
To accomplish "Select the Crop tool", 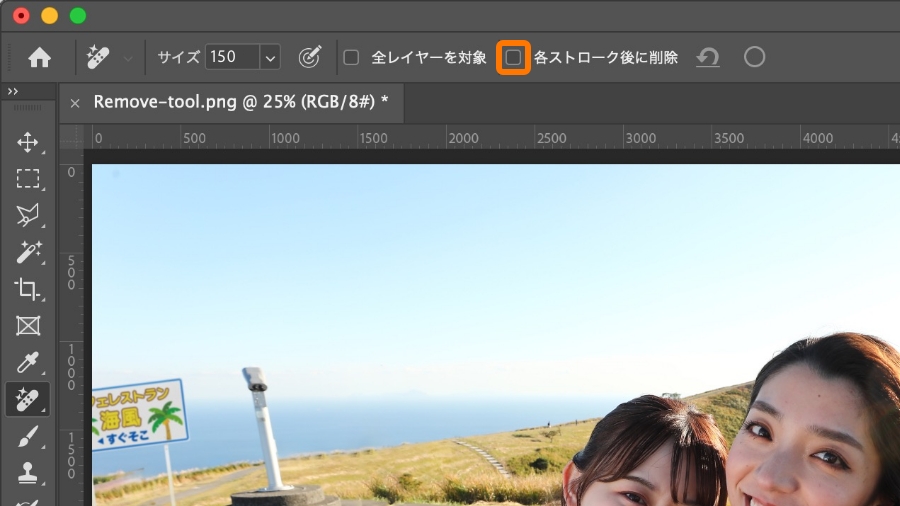I will (28, 289).
